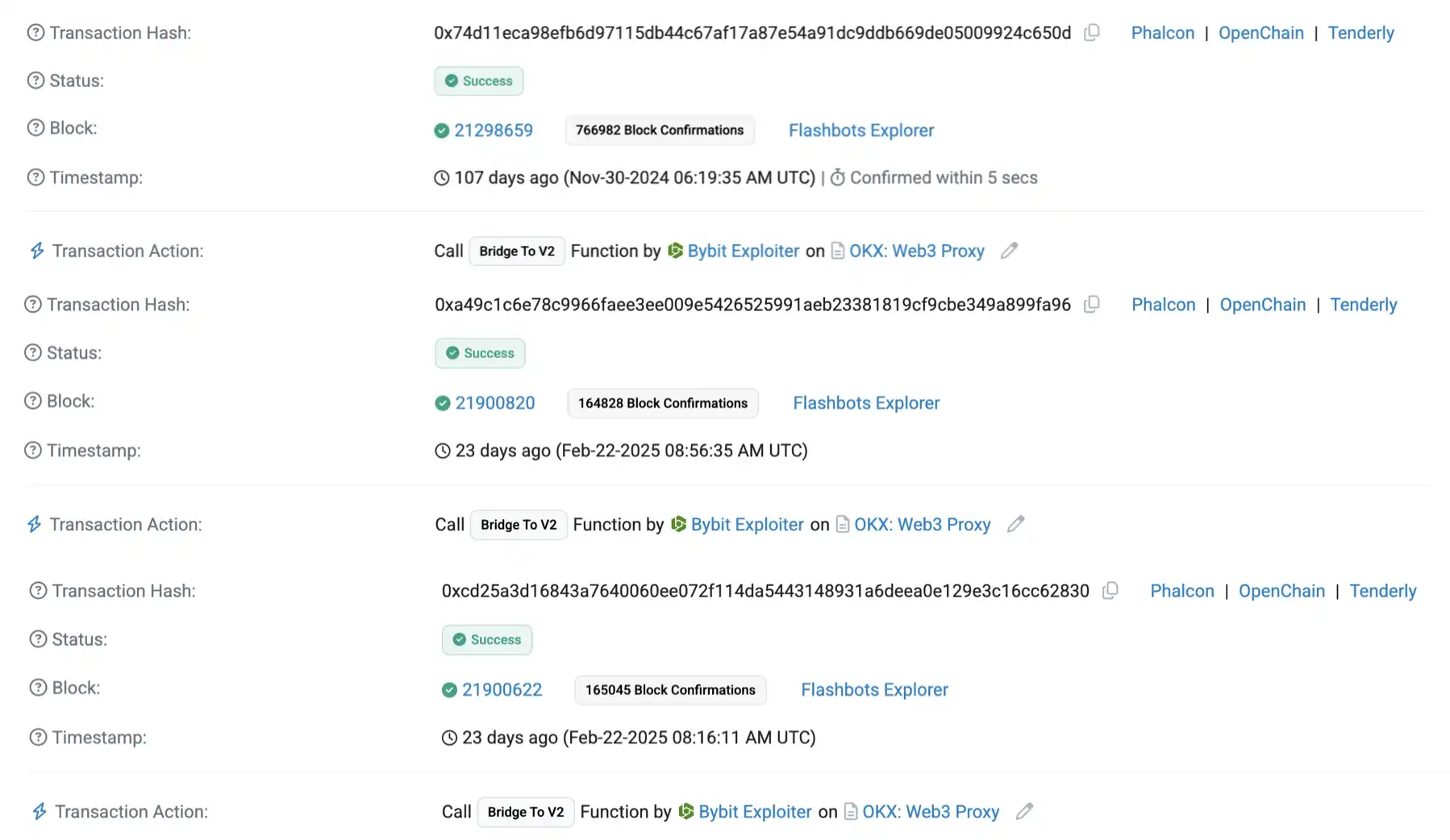Screen dimensions: 1450x840
Task: Open OpenChain link for the second transaction
Action: pyautogui.click(x=1262, y=305)
